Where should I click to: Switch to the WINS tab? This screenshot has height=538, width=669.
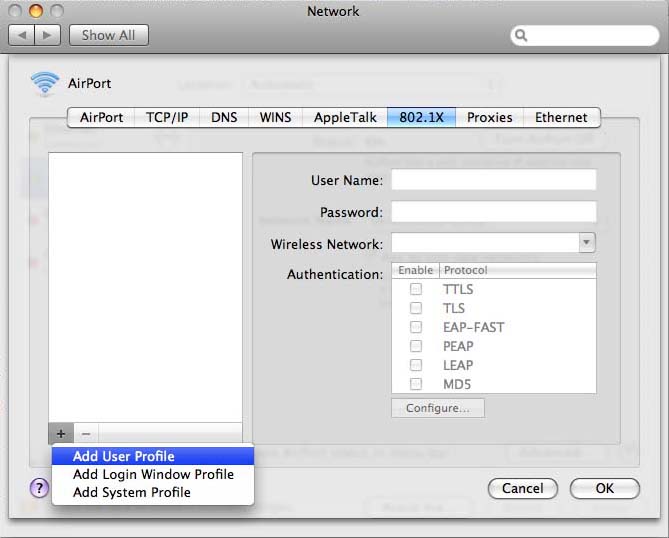(275, 117)
